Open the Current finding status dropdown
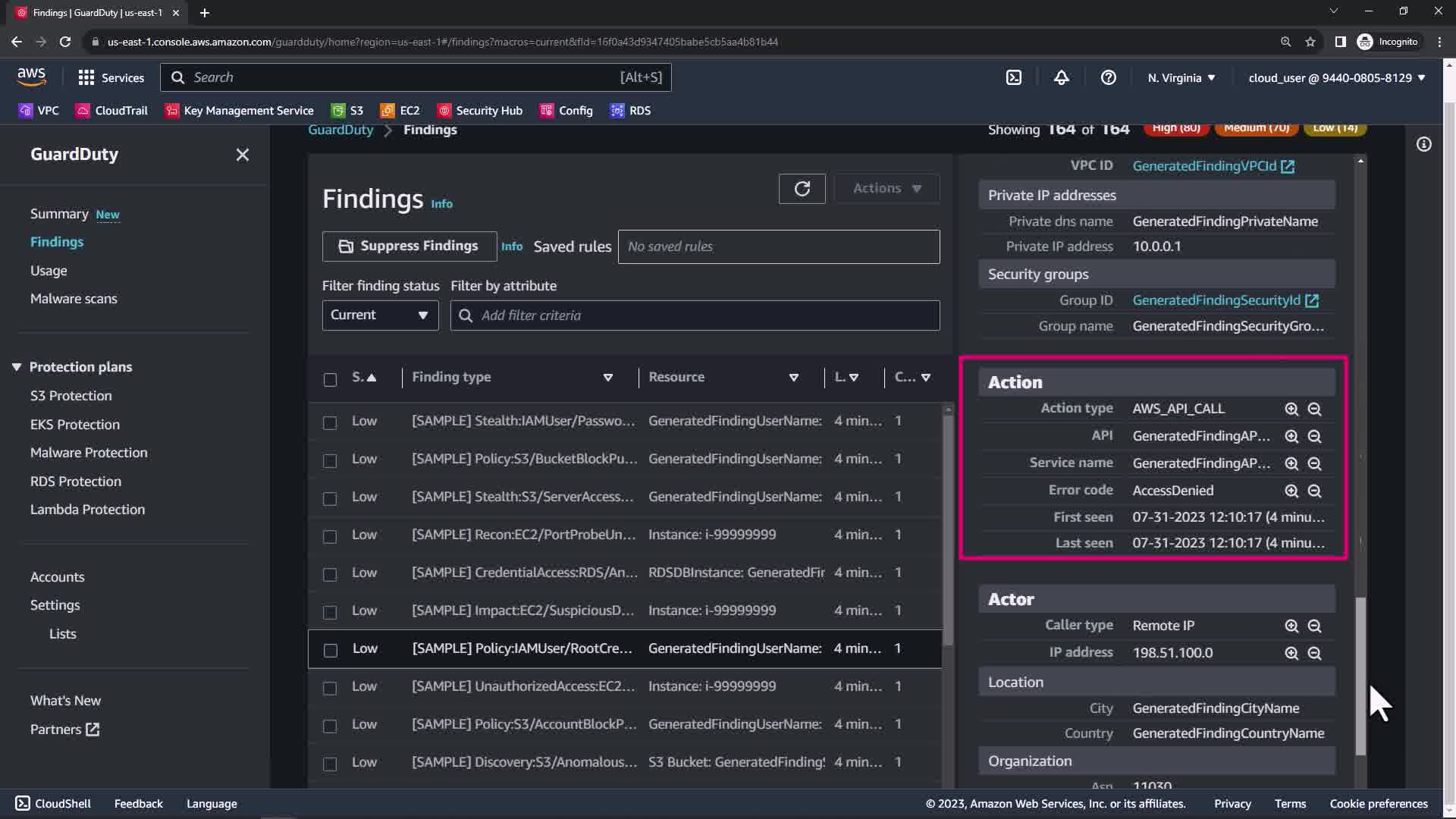 tap(380, 315)
